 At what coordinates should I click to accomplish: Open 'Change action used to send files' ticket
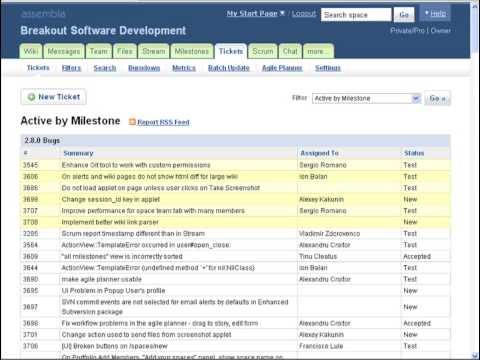pos(146,334)
